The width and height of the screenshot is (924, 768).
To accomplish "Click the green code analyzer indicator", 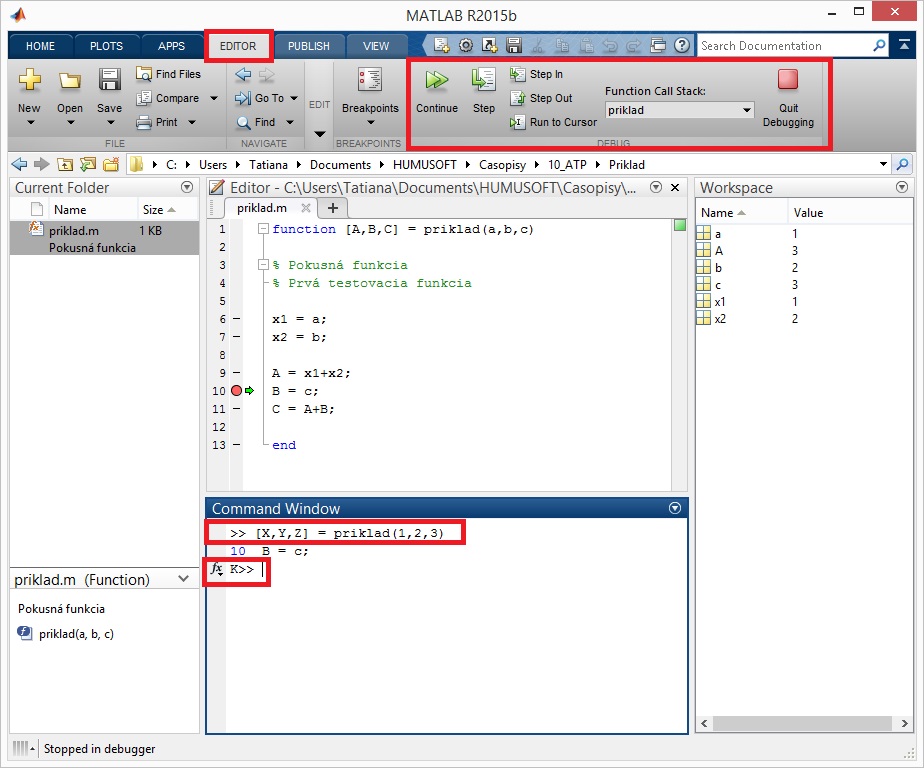I will click(x=679, y=225).
